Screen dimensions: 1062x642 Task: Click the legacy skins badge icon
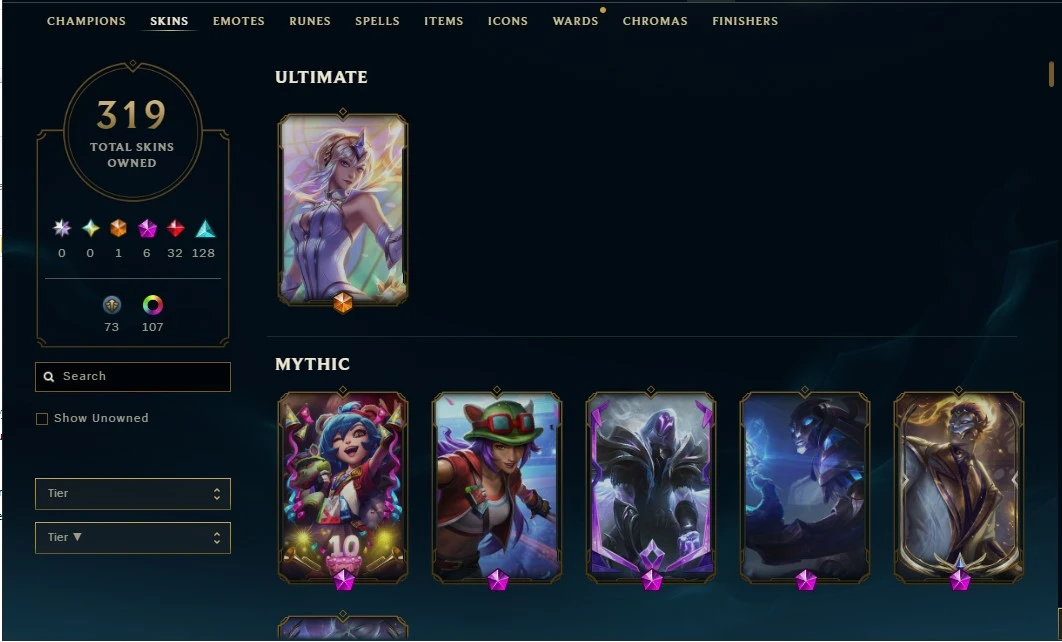tap(112, 305)
